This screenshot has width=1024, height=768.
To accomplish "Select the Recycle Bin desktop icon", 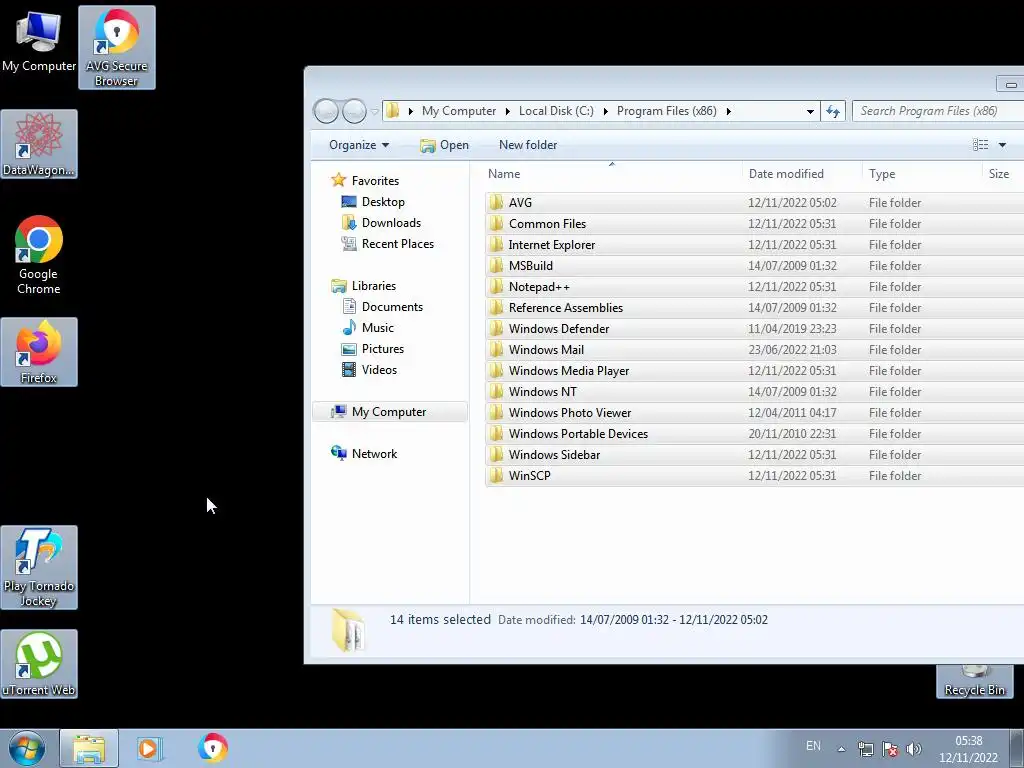I will [x=974, y=682].
